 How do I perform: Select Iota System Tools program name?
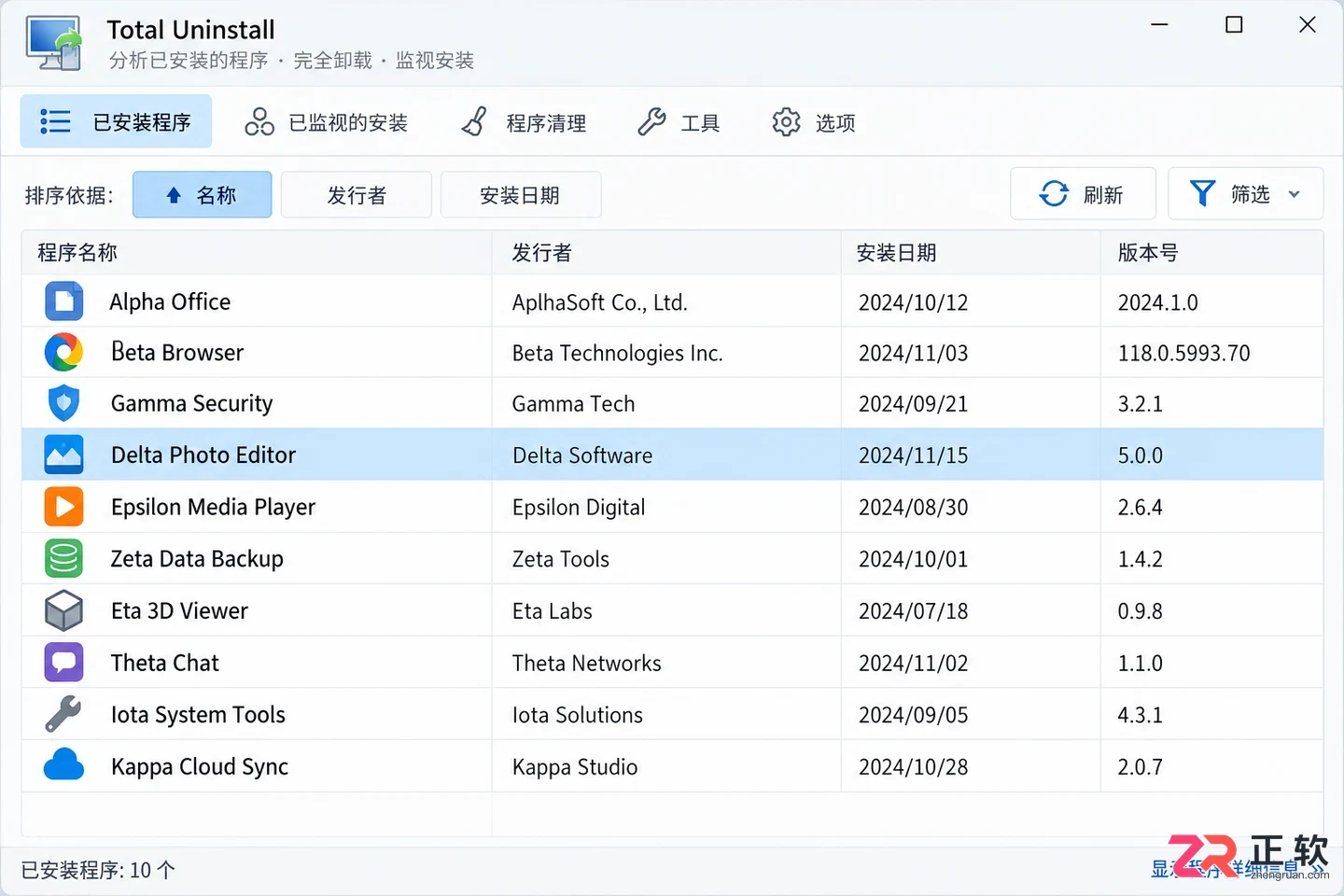click(x=198, y=714)
